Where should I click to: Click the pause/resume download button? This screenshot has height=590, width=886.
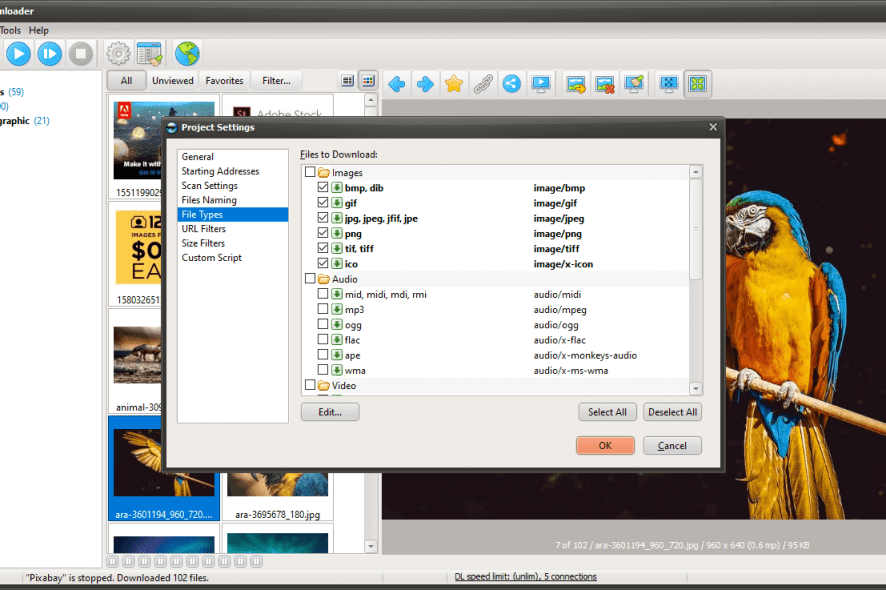pyautogui.click(x=50, y=54)
